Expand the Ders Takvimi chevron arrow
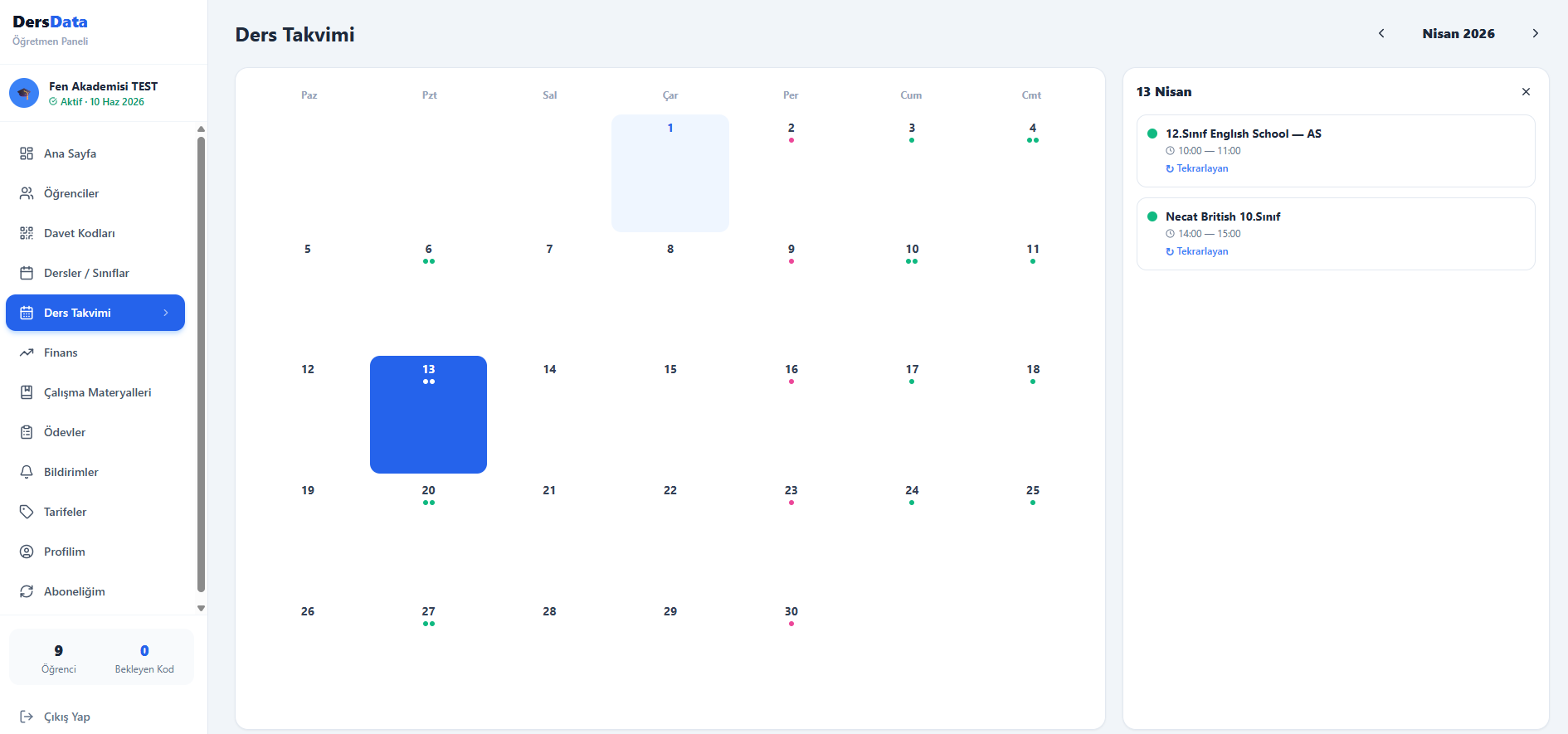This screenshot has width=1568, height=734. [x=166, y=313]
